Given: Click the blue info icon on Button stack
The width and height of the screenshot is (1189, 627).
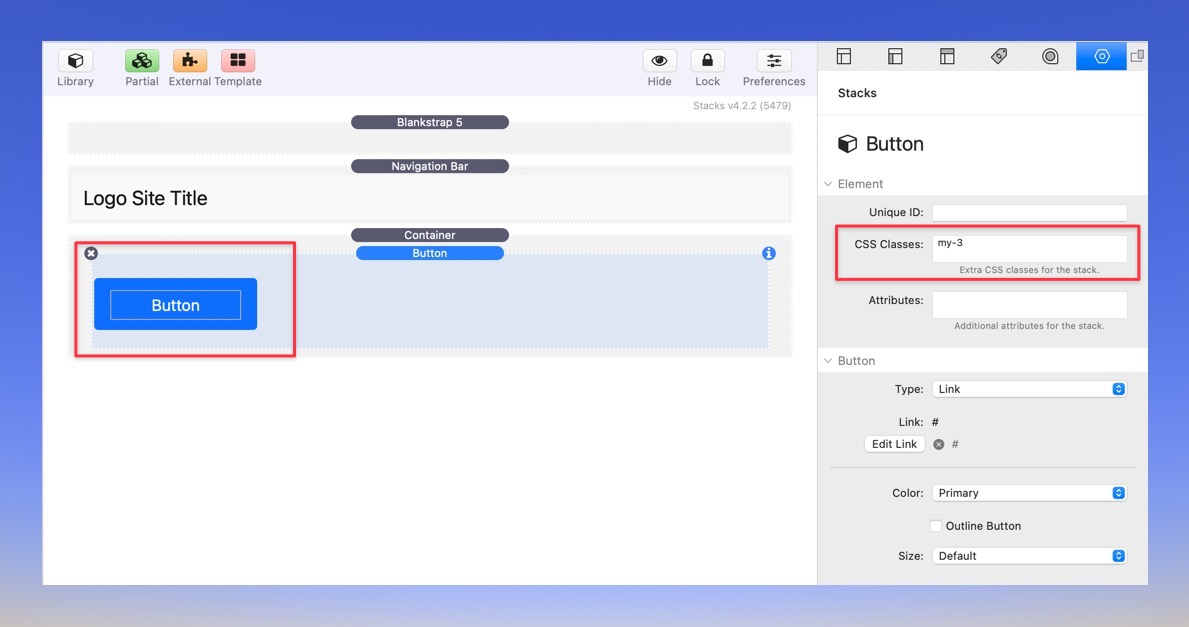Looking at the screenshot, I should pos(769,253).
